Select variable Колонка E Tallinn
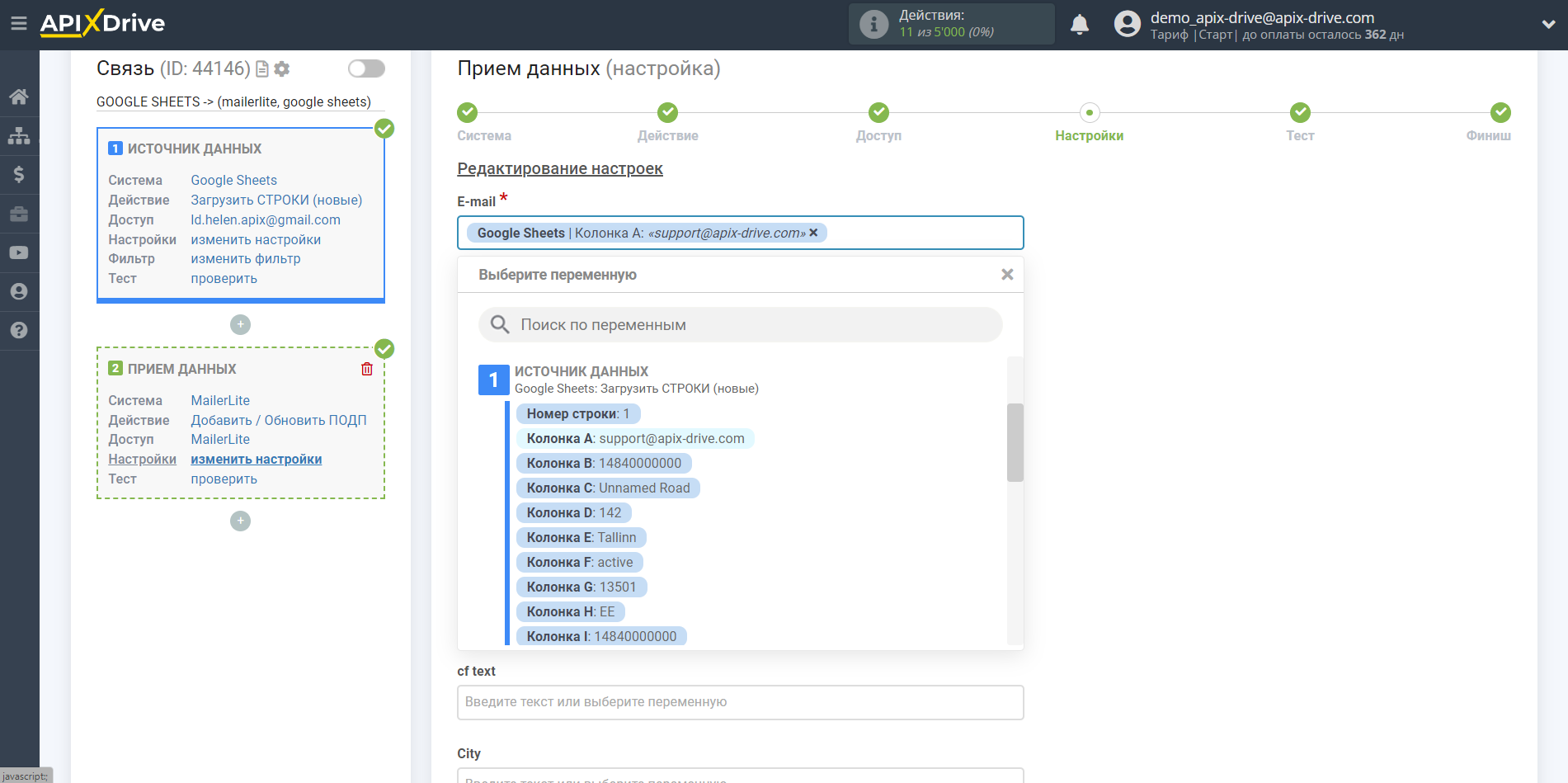This screenshot has height=783, width=1568. pyautogui.click(x=582, y=538)
